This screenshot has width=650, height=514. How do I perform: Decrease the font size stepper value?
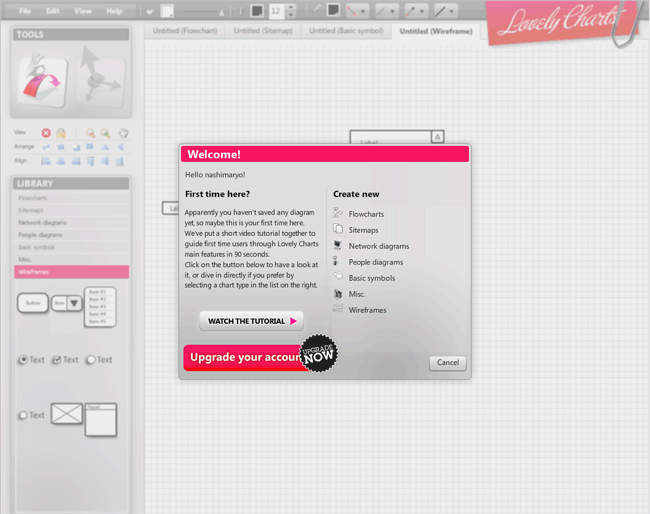point(291,15)
